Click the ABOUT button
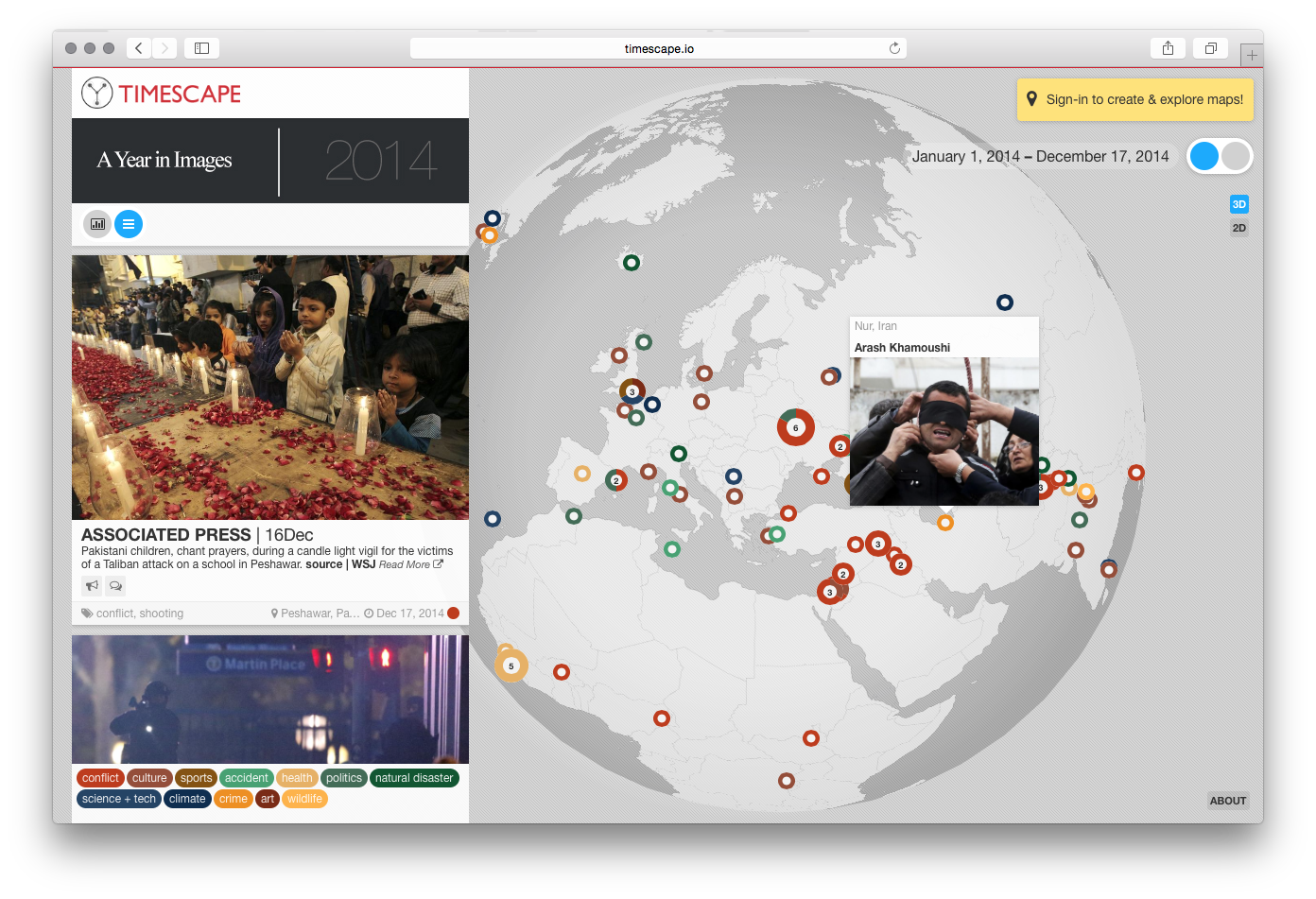The image size is (1316, 899). coord(1227,801)
